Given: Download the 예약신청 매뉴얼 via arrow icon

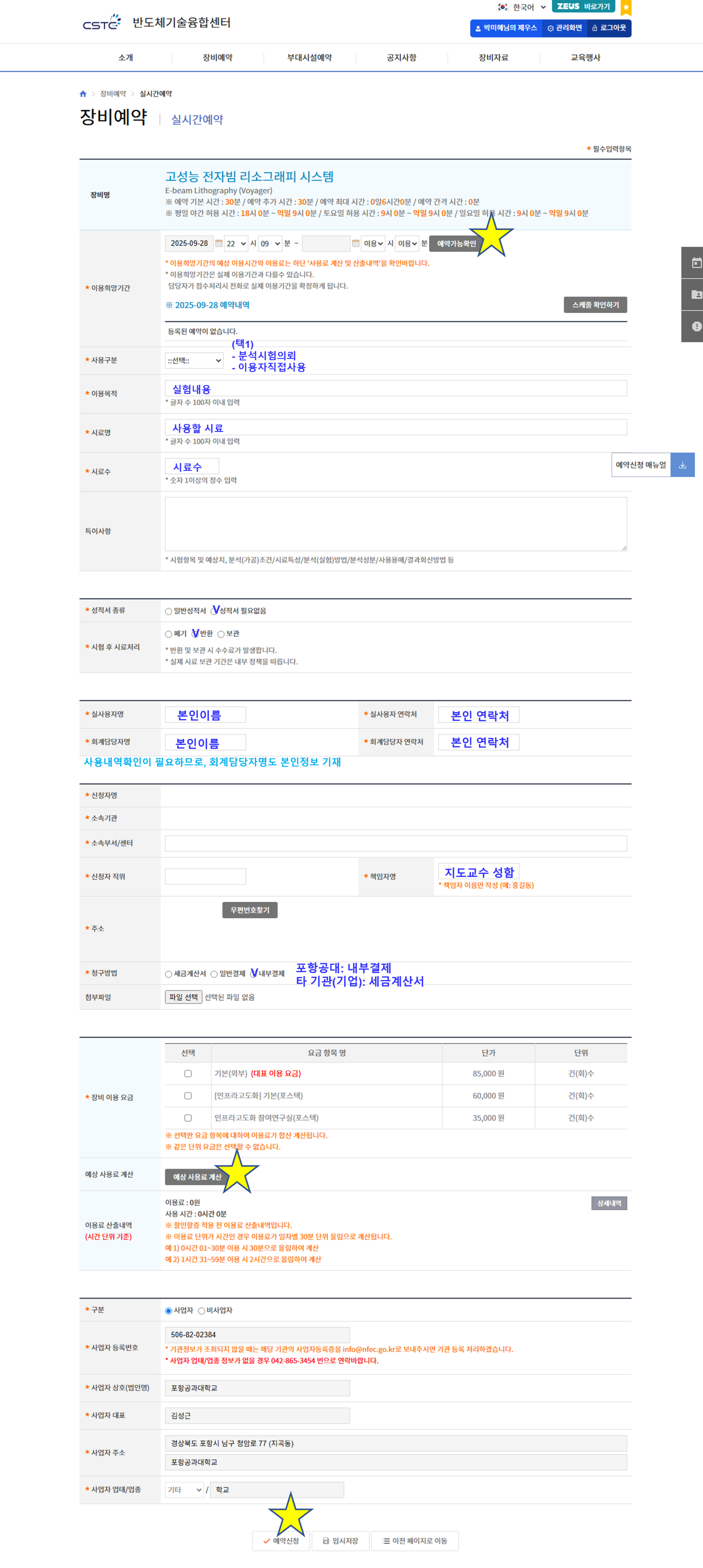Looking at the screenshot, I should pyautogui.click(x=682, y=465).
